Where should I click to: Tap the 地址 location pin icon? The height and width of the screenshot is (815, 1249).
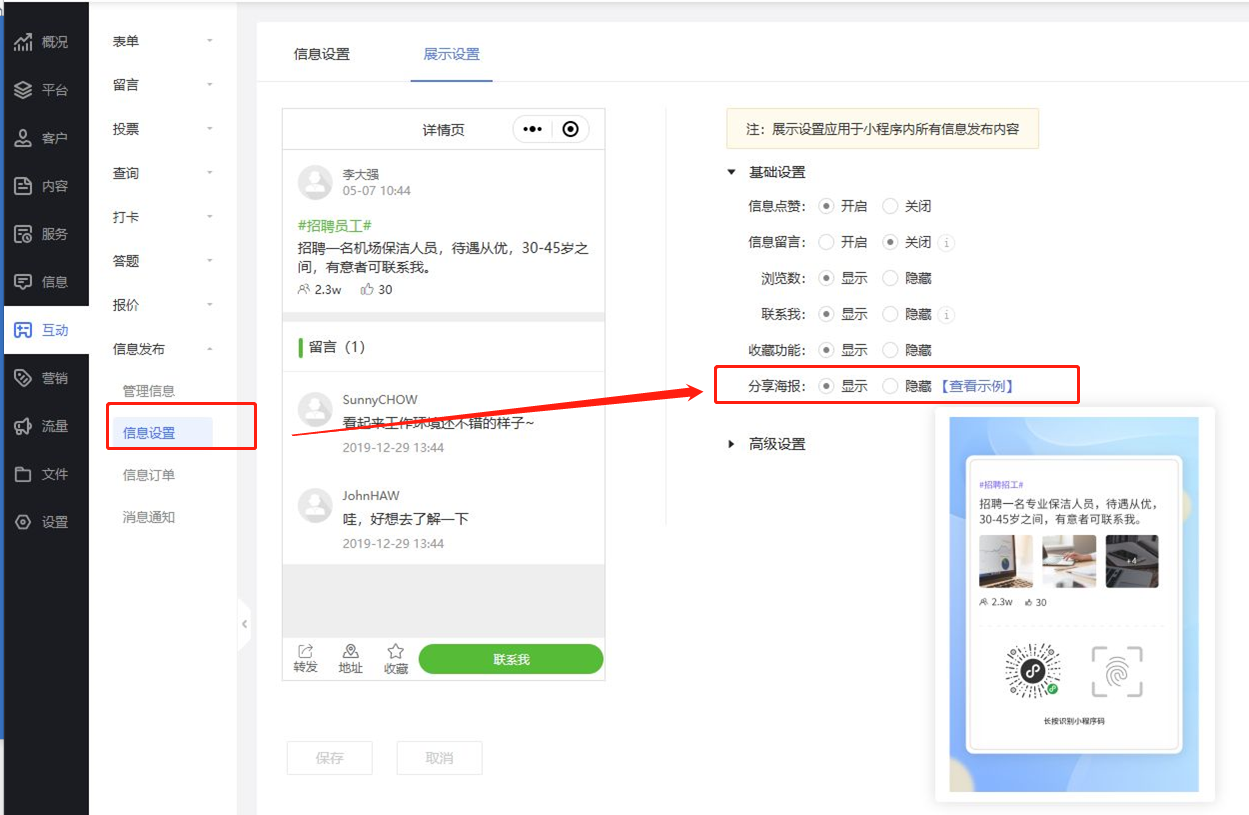351,651
